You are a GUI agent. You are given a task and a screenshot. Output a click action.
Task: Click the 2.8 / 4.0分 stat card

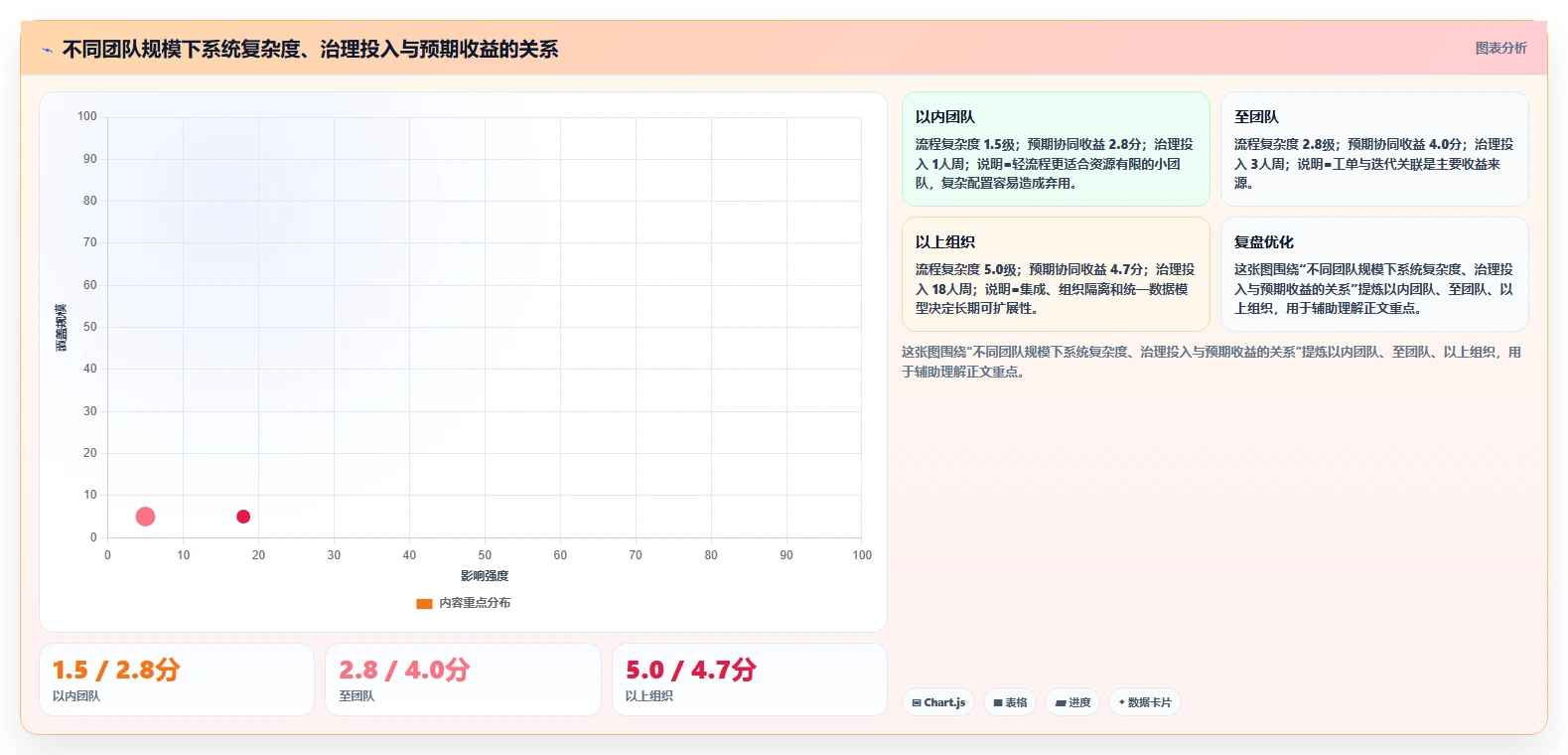click(x=463, y=679)
